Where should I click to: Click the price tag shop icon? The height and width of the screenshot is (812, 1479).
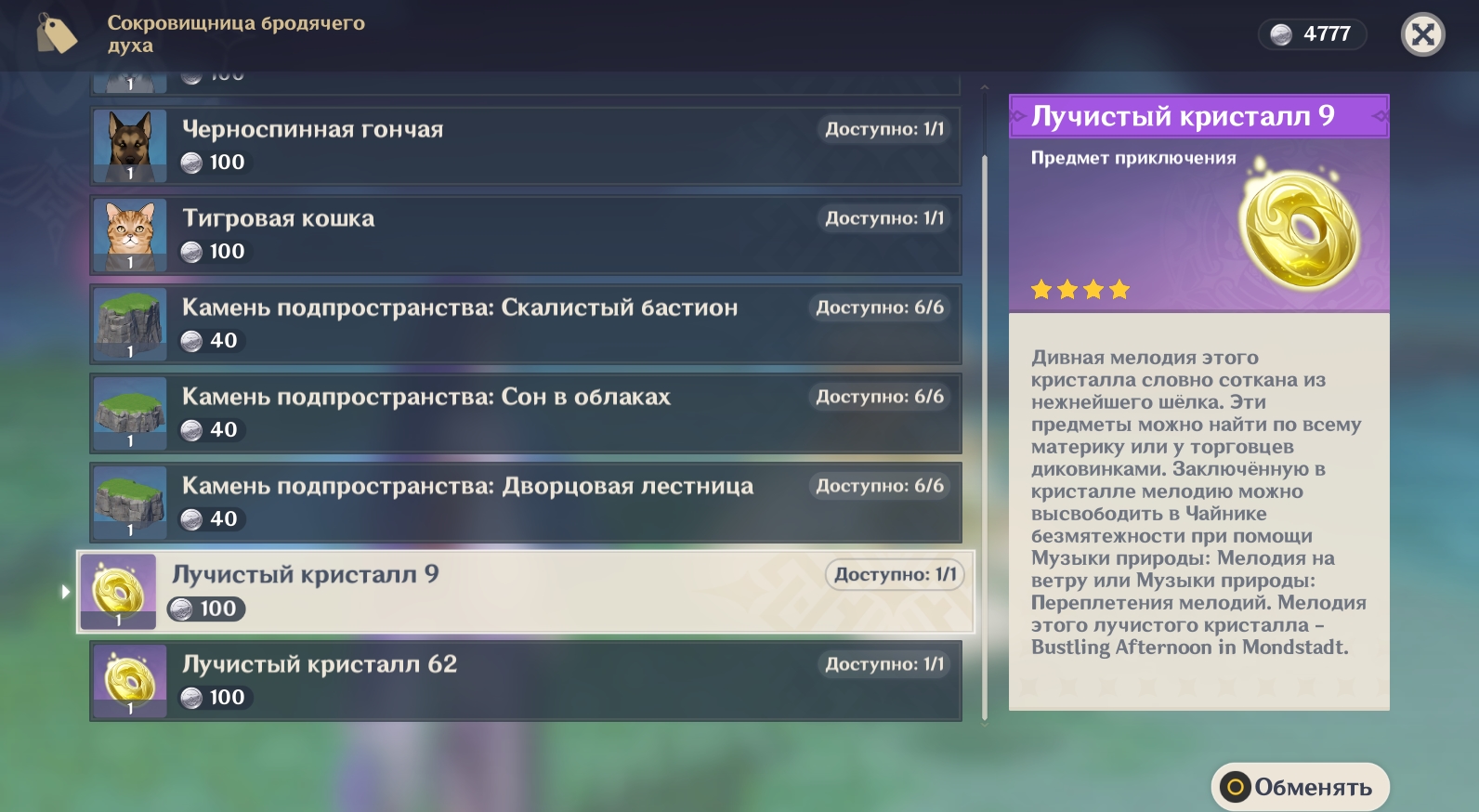click(57, 34)
